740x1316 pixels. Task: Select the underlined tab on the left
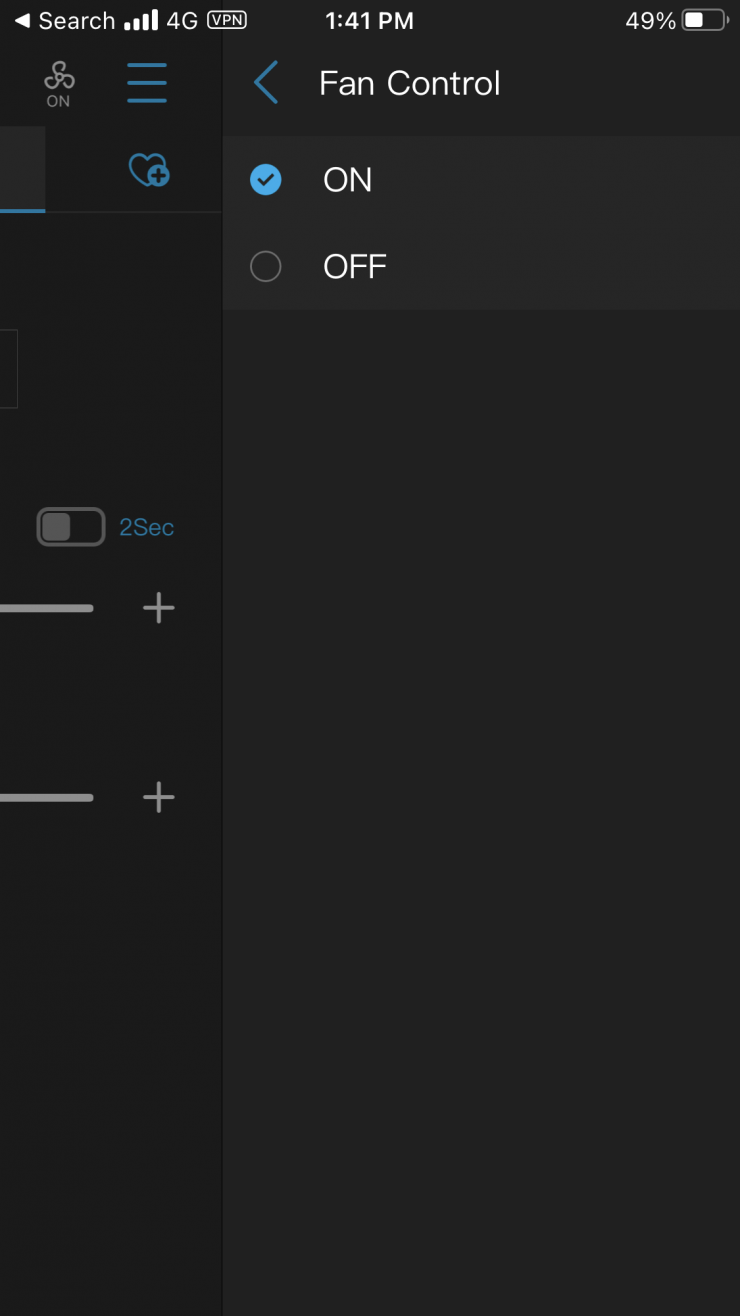22,170
